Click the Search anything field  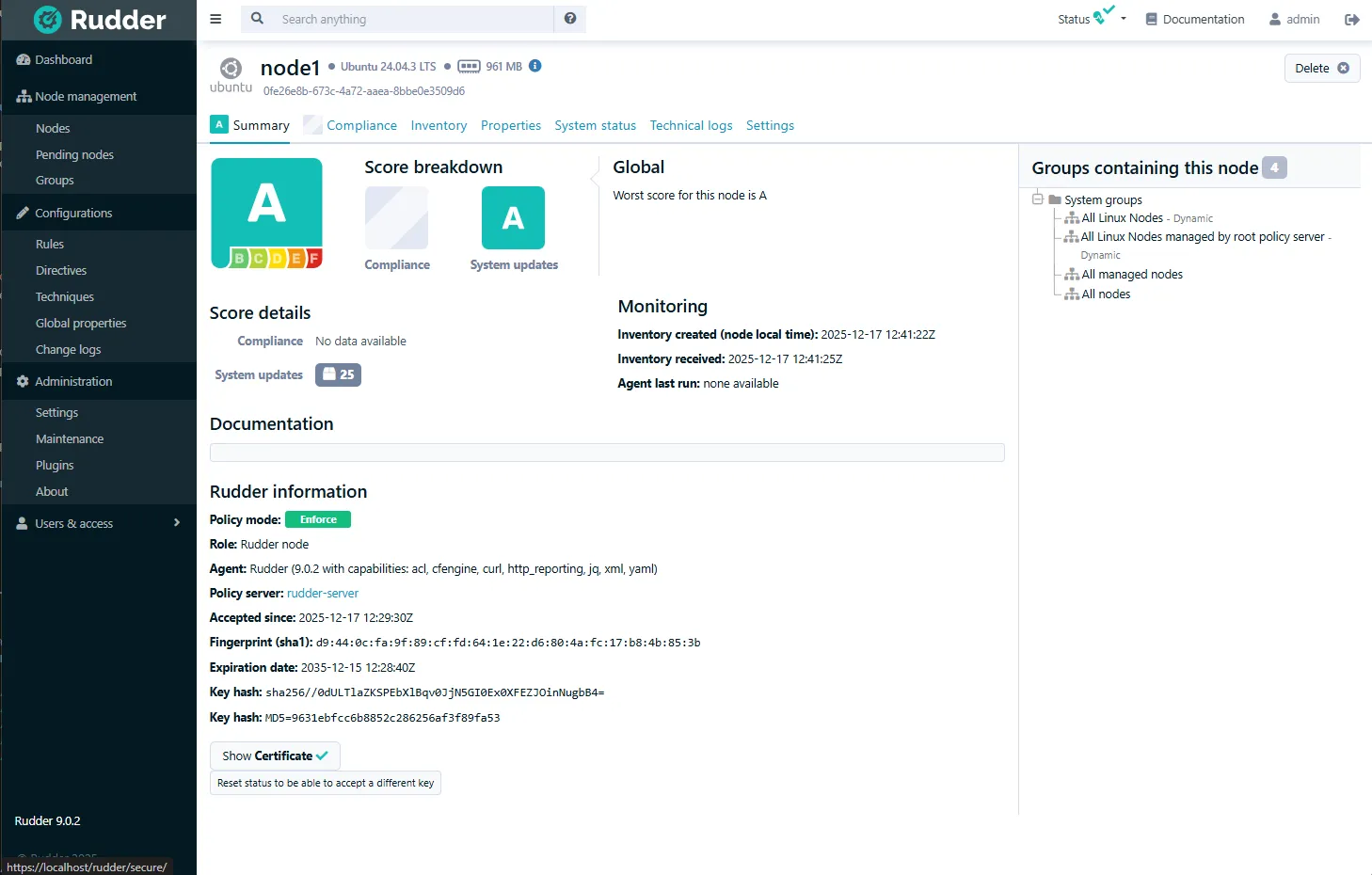(412, 19)
